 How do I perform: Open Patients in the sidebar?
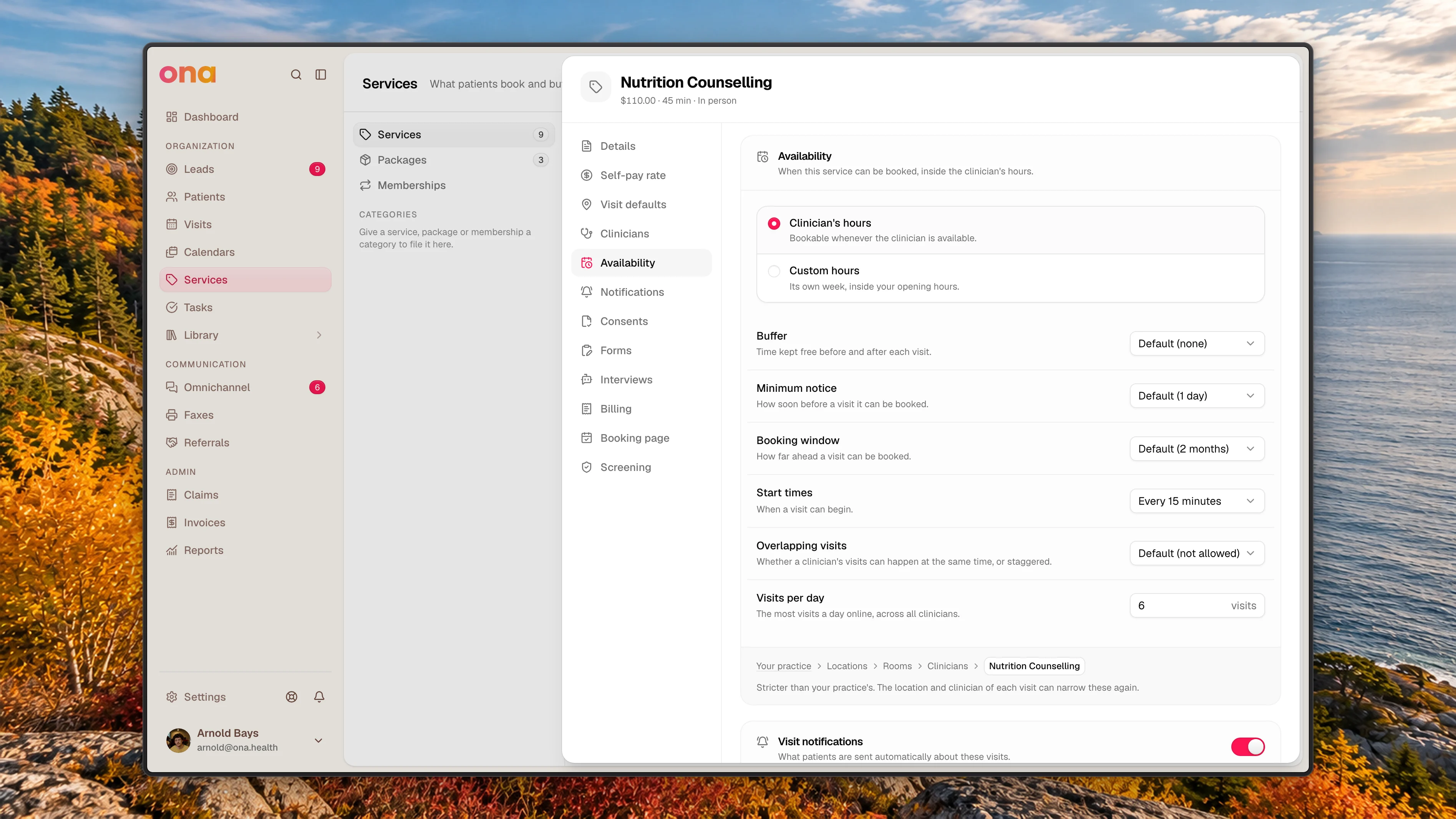pyautogui.click(x=245, y=197)
